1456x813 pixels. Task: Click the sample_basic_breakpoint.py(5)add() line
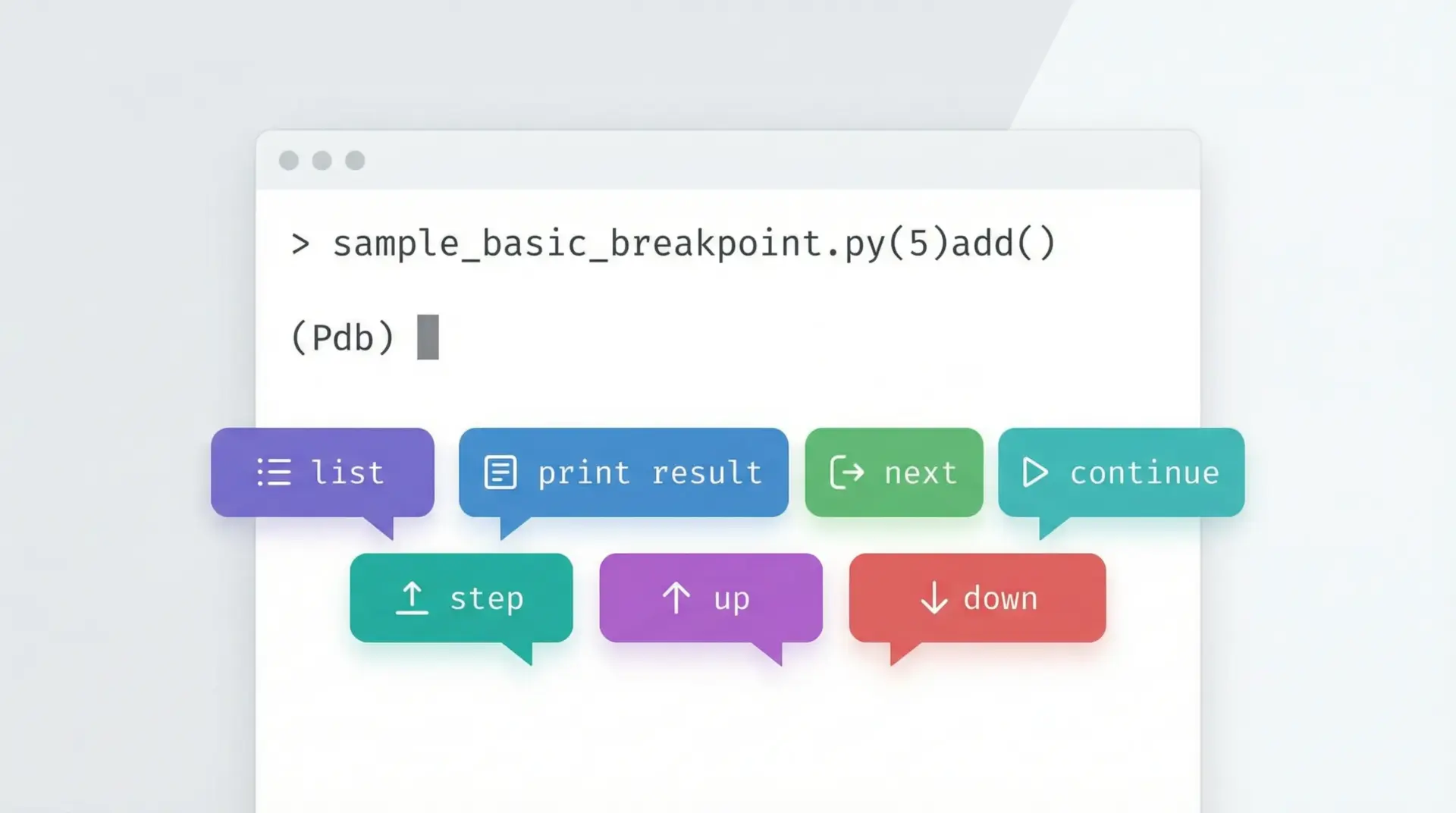pyautogui.click(x=694, y=244)
